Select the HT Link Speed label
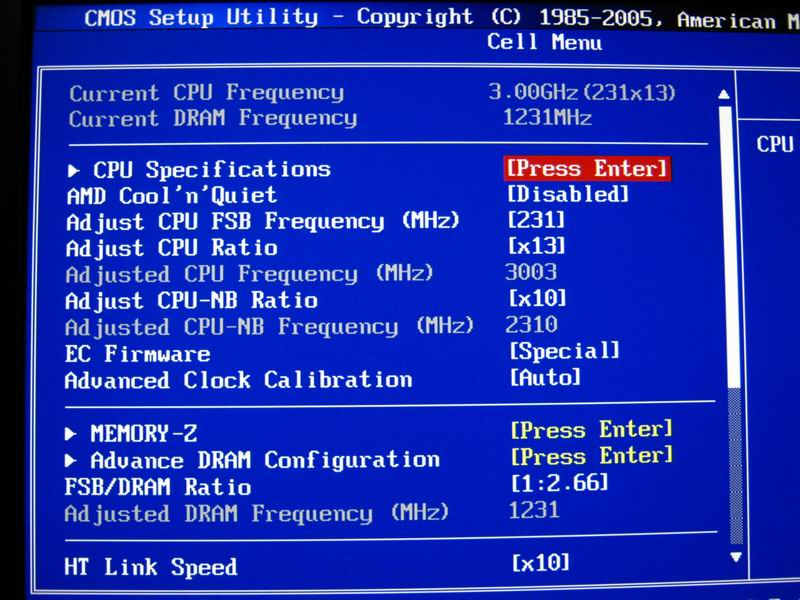The height and width of the screenshot is (600, 800). (x=151, y=567)
